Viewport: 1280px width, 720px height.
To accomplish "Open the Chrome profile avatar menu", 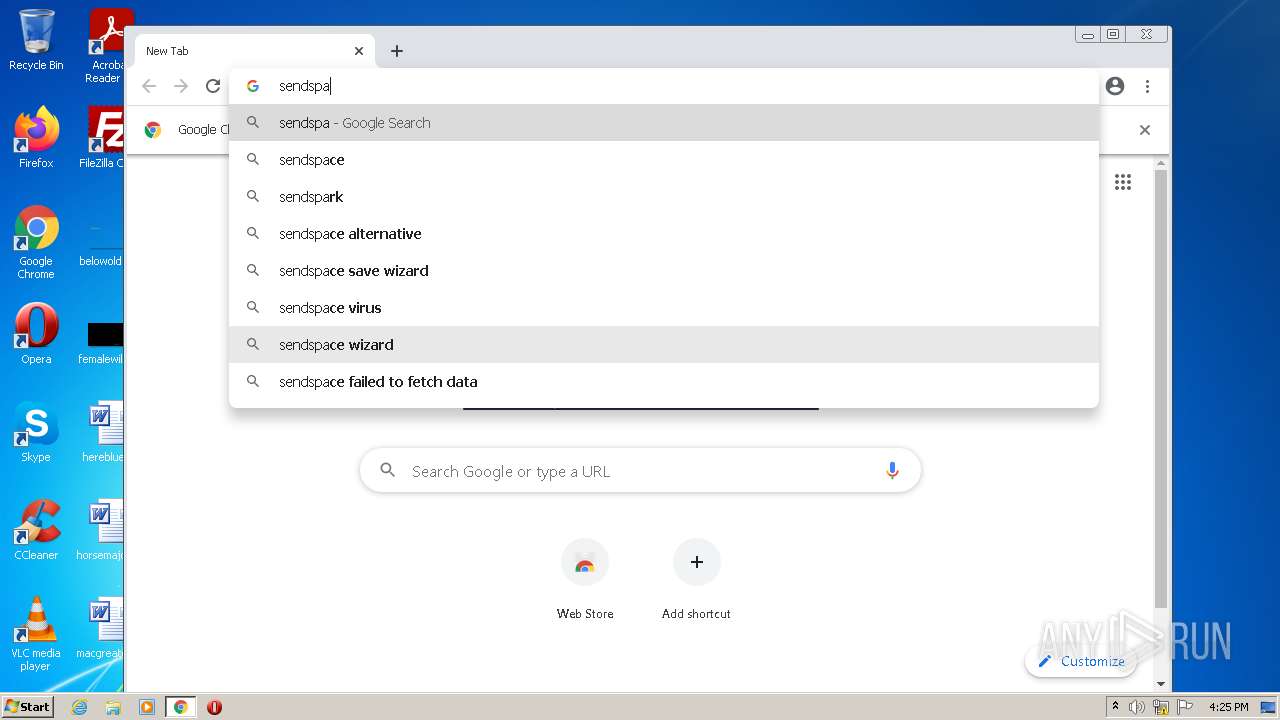I will [x=1115, y=86].
